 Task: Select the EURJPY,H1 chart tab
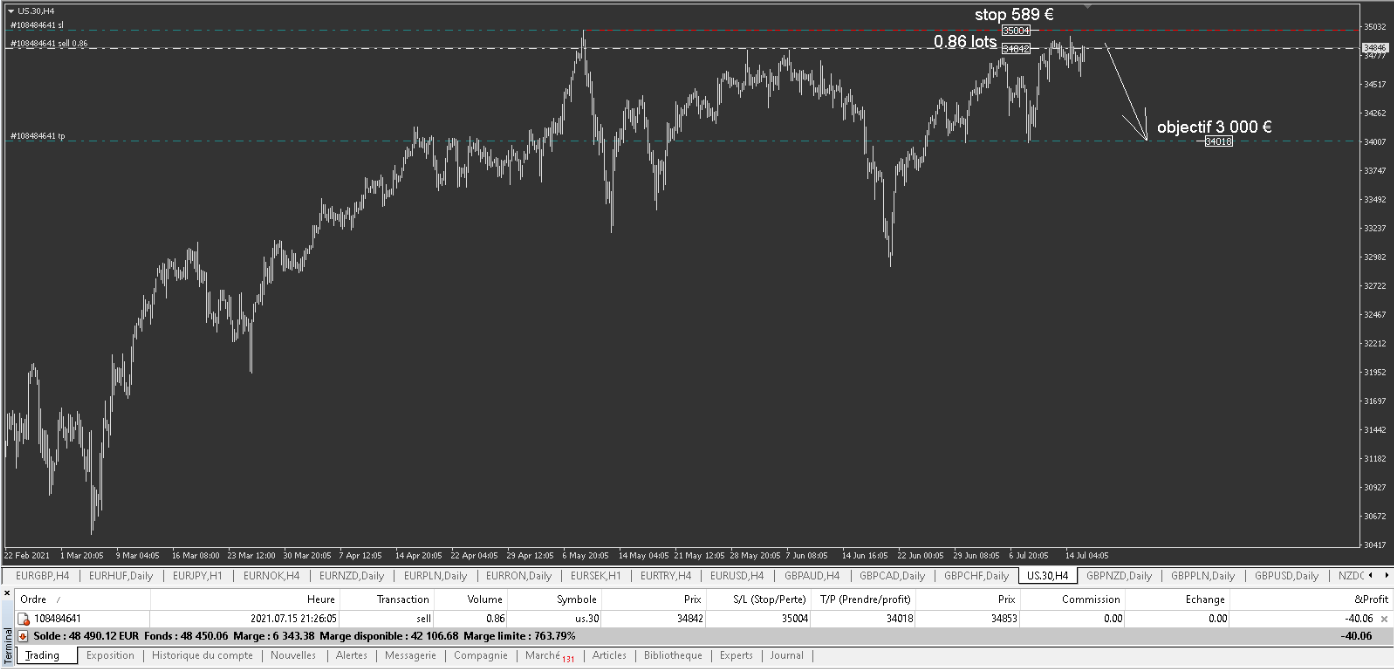[197, 576]
